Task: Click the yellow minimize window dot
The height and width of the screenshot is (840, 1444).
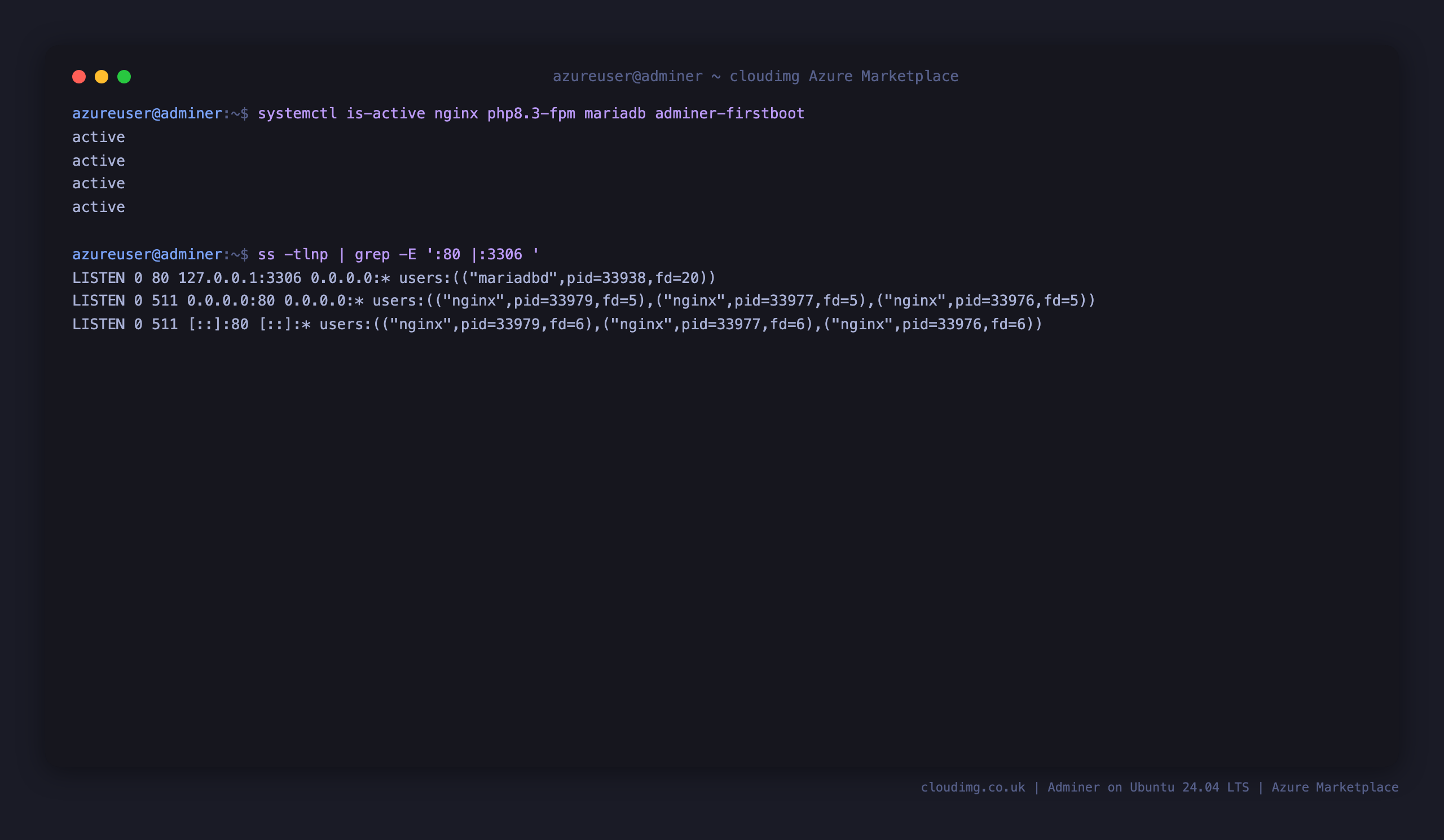Action: click(x=102, y=77)
